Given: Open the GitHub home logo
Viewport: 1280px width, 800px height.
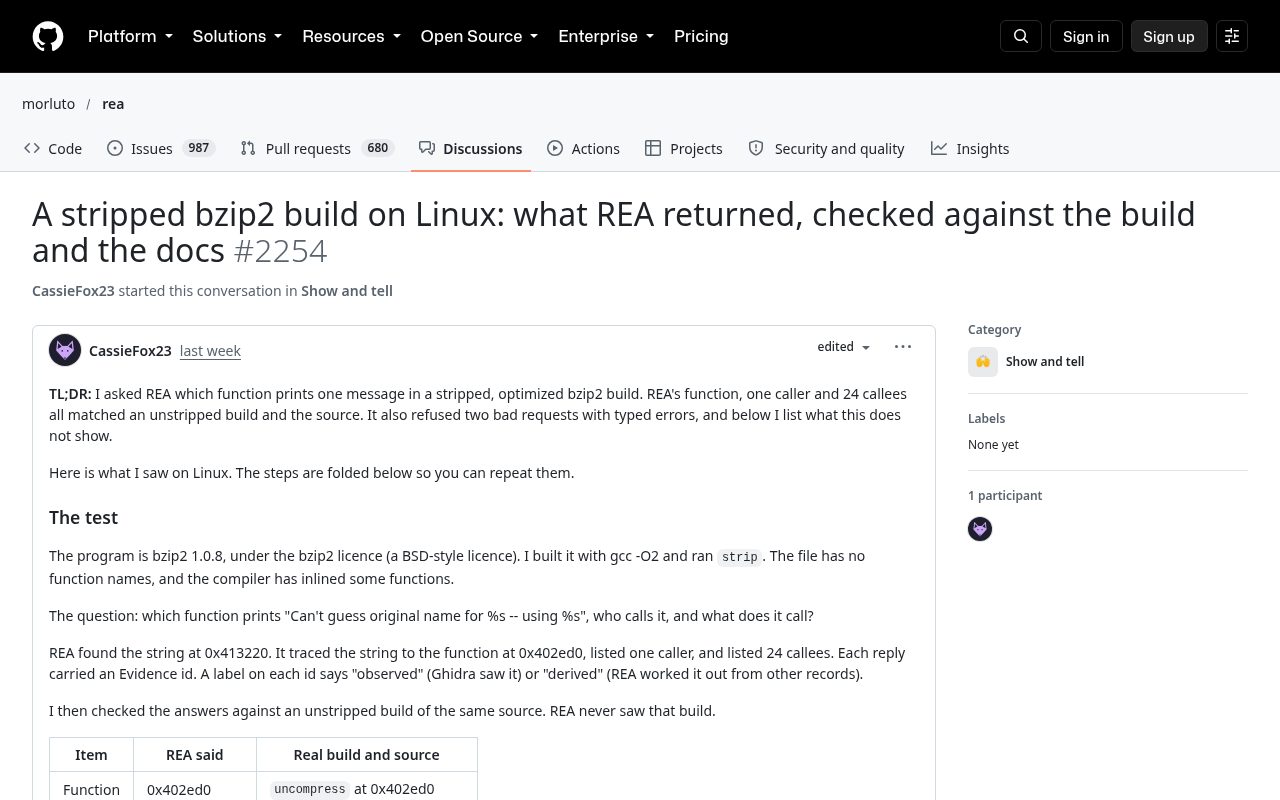Looking at the screenshot, I should click(x=48, y=36).
